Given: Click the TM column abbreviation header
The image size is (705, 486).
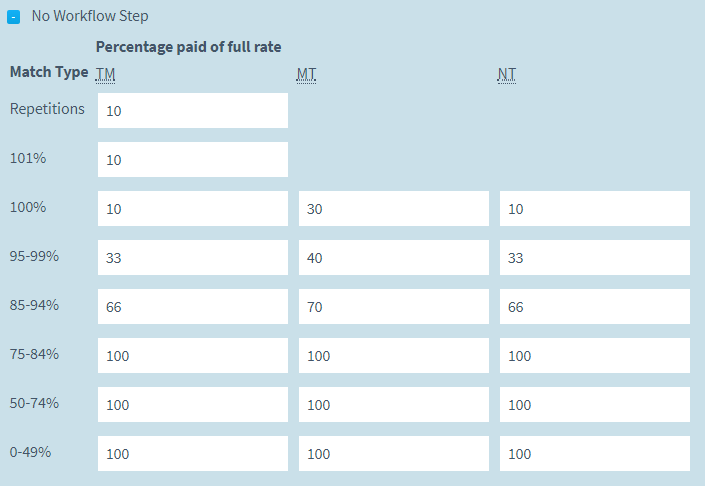Looking at the screenshot, I should 106,74.
